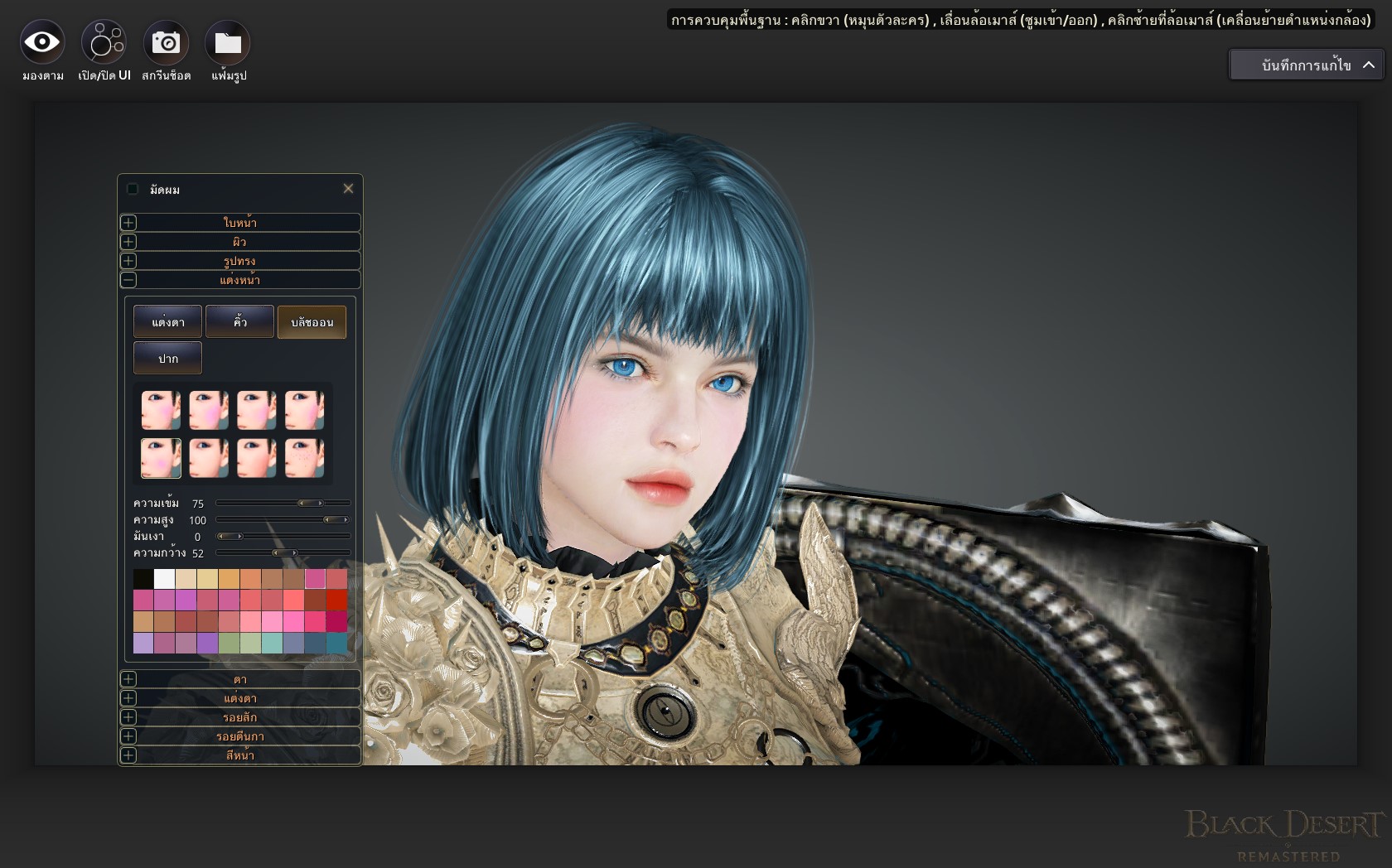Viewport: 1392px width, 868px height.
Task: Select the ปาก tab button
Action: (x=167, y=359)
